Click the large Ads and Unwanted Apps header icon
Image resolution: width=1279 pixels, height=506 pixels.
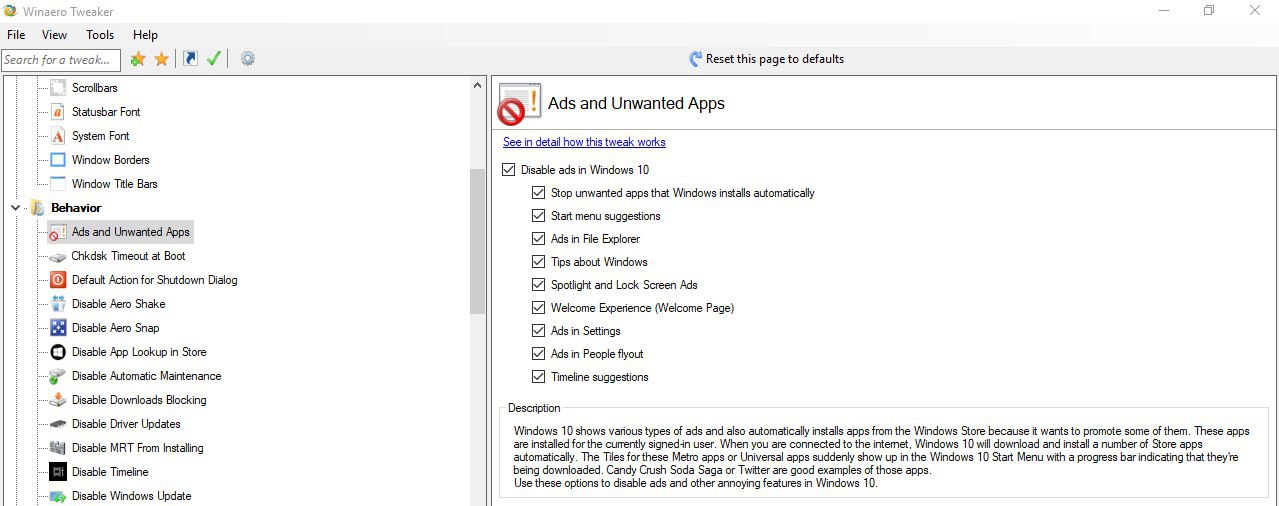coord(519,104)
